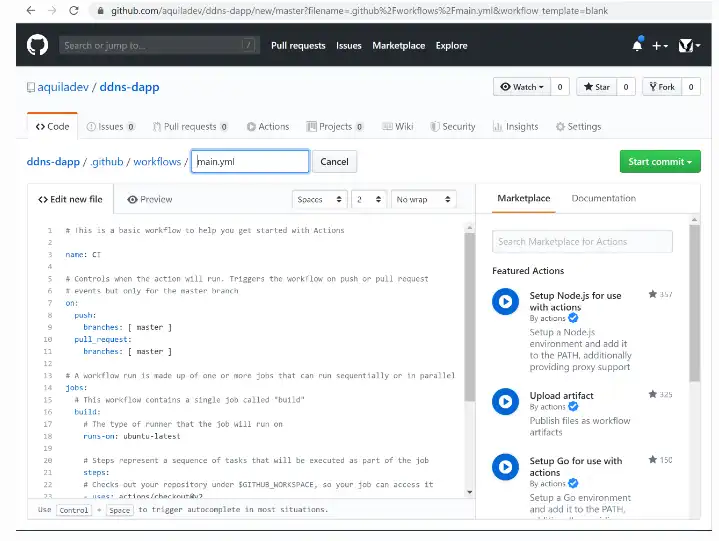The width and height of the screenshot is (719, 541).
Task: Switch to the repository Pull requests tab
Action: tap(190, 127)
